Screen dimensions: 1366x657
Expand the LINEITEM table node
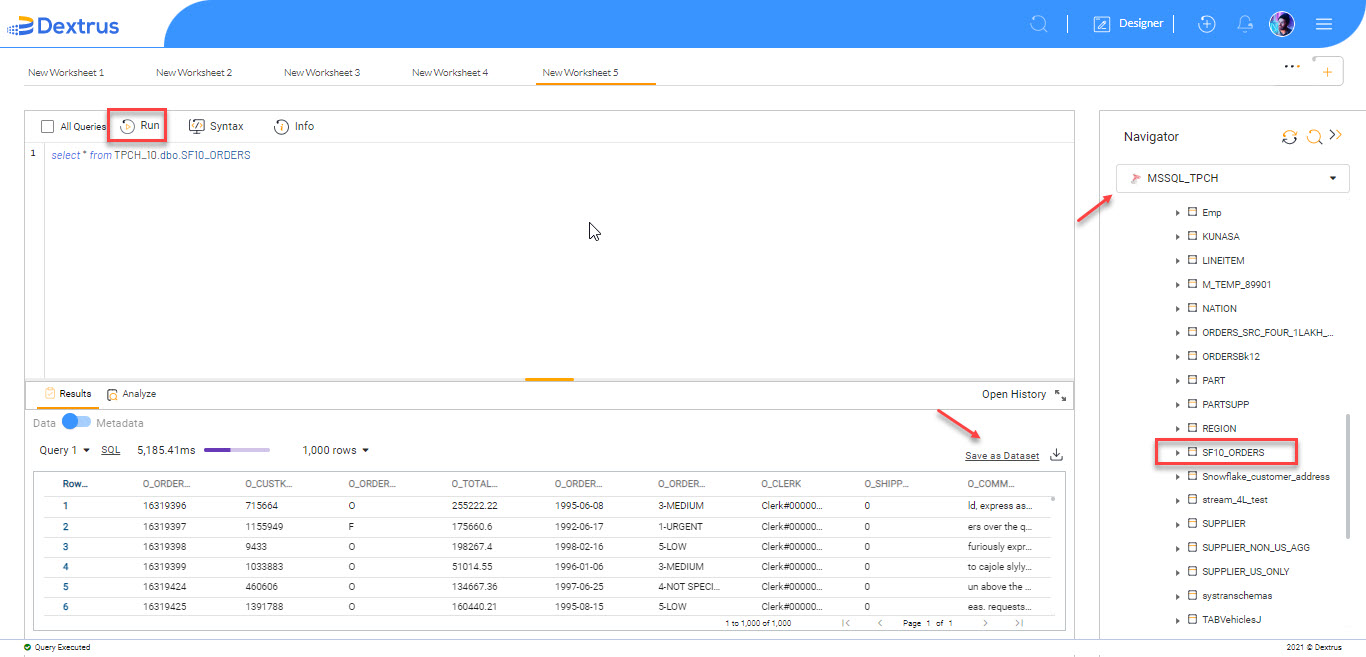point(1178,261)
